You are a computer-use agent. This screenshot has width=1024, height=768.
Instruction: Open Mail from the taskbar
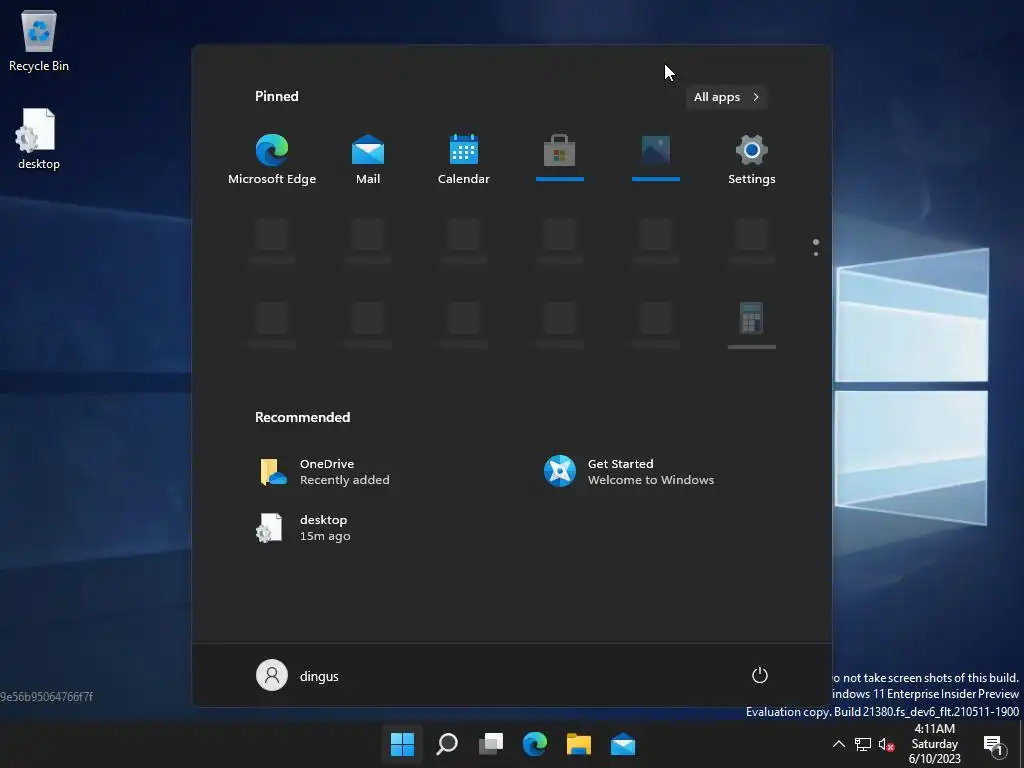coord(623,744)
